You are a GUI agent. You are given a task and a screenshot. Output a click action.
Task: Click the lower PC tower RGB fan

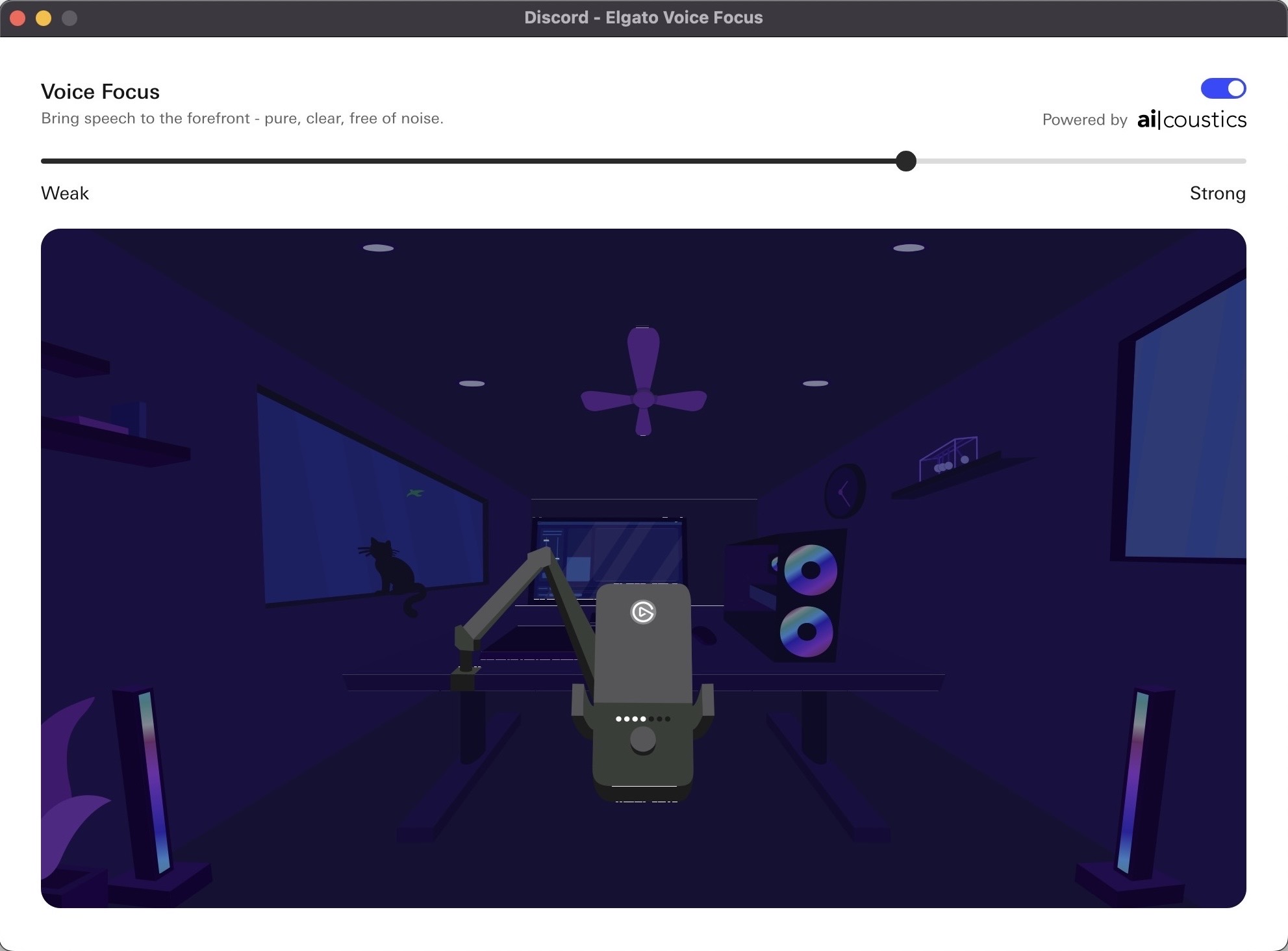coord(806,631)
